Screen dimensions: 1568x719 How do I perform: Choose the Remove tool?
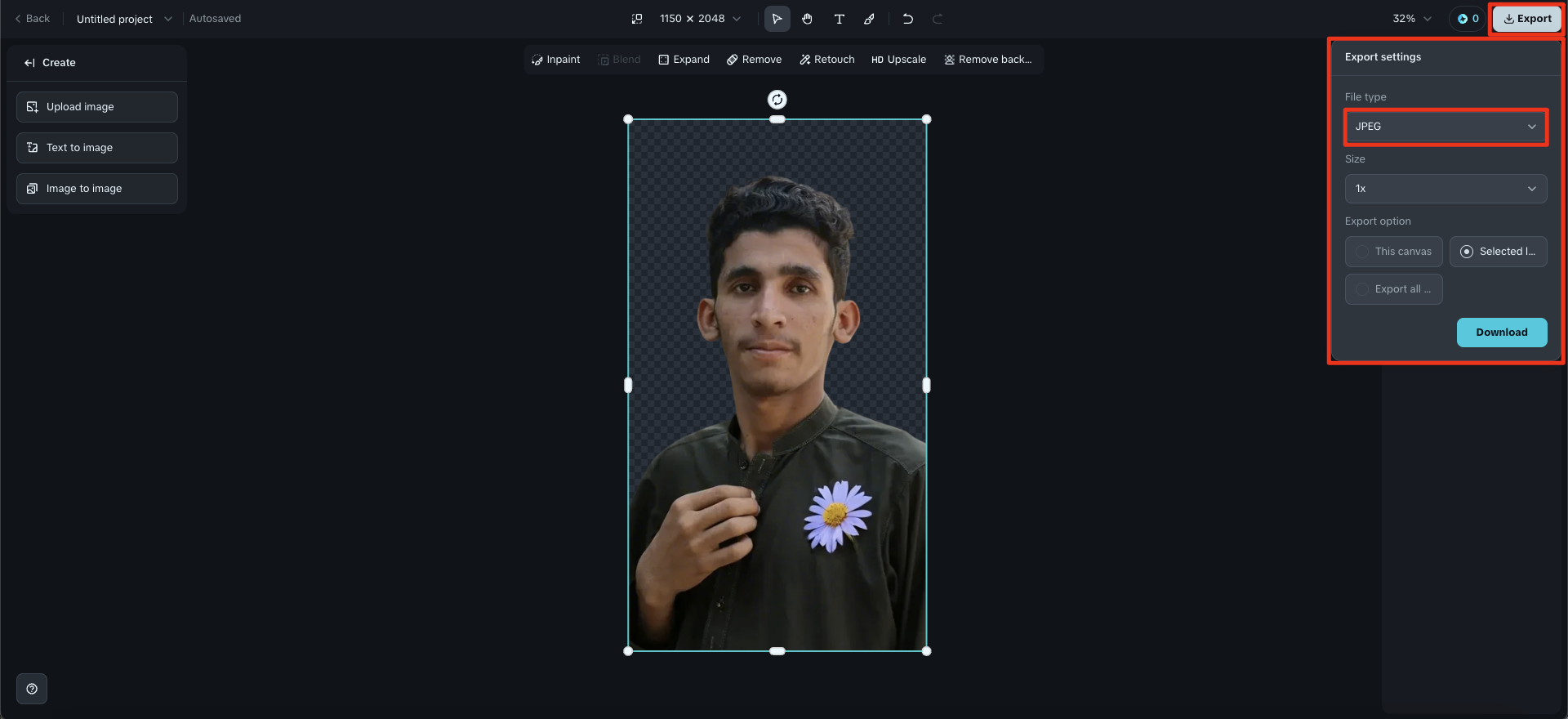pos(754,60)
